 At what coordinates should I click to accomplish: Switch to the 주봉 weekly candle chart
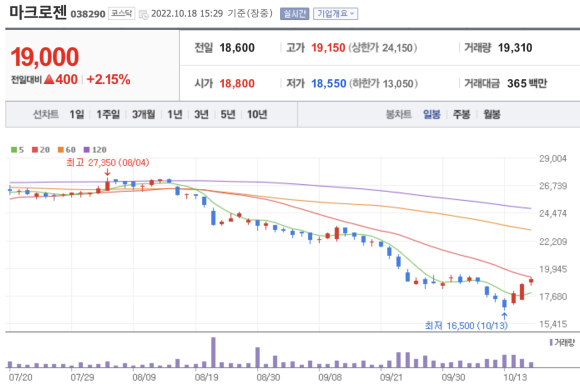(461, 115)
